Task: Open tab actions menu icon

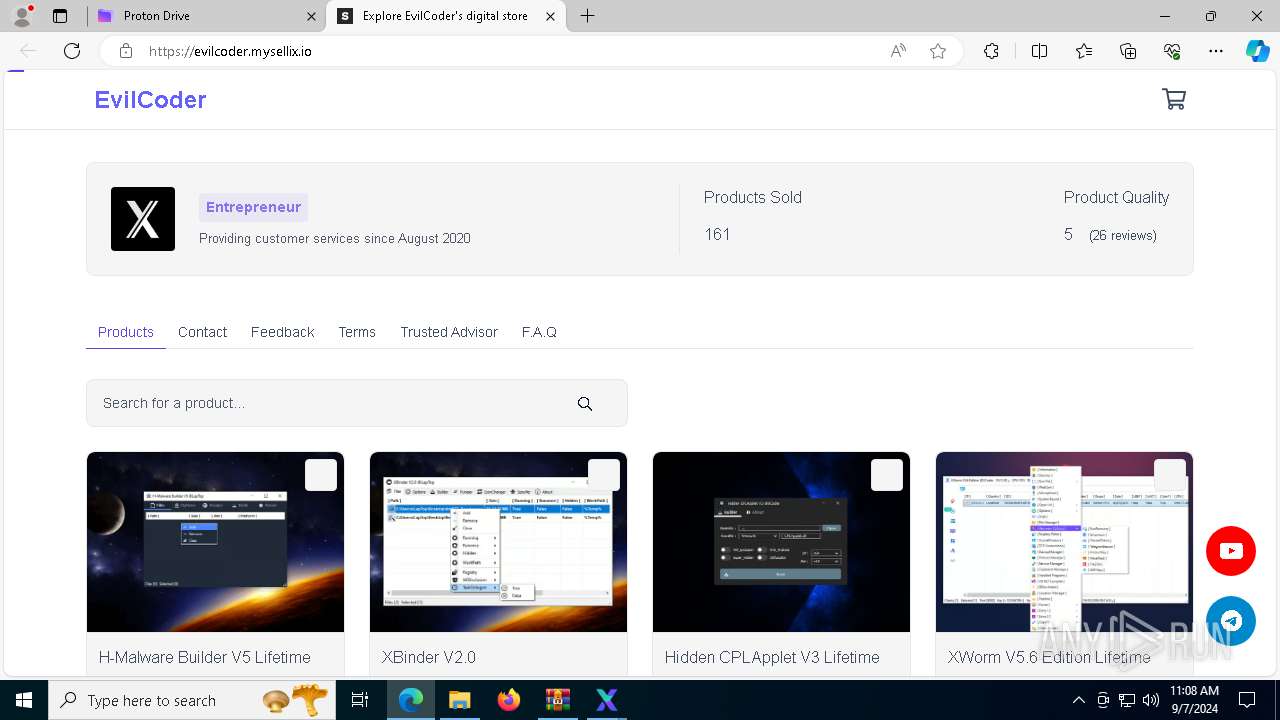Action: coord(60,16)
